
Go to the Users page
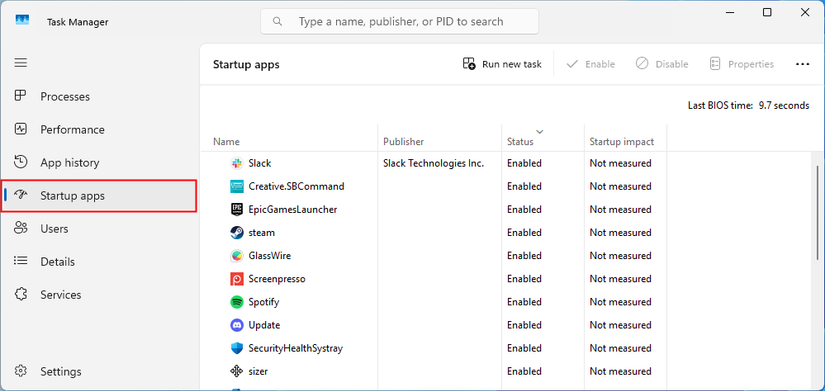pos(99,228)
